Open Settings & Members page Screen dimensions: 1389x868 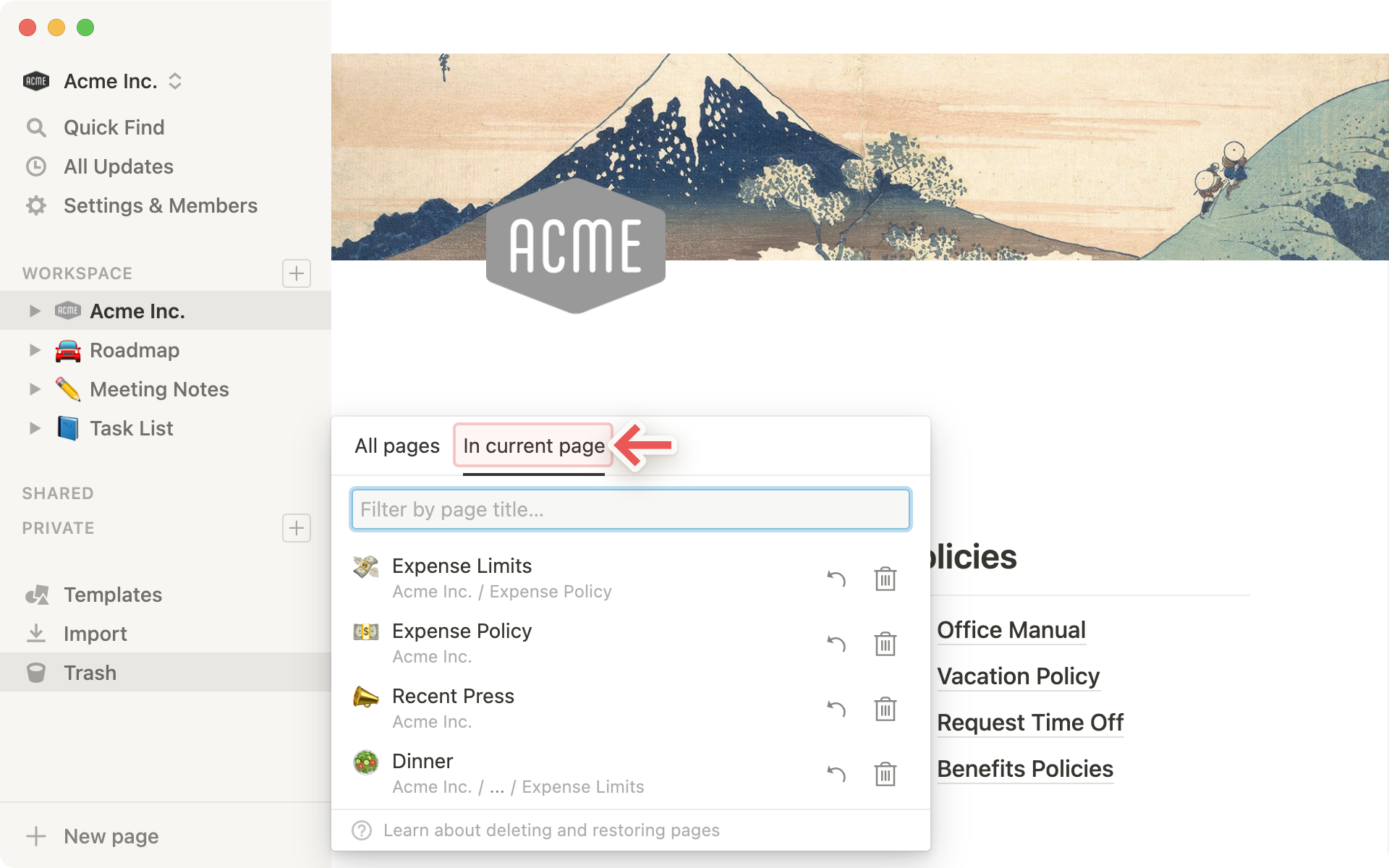point(160,204)
